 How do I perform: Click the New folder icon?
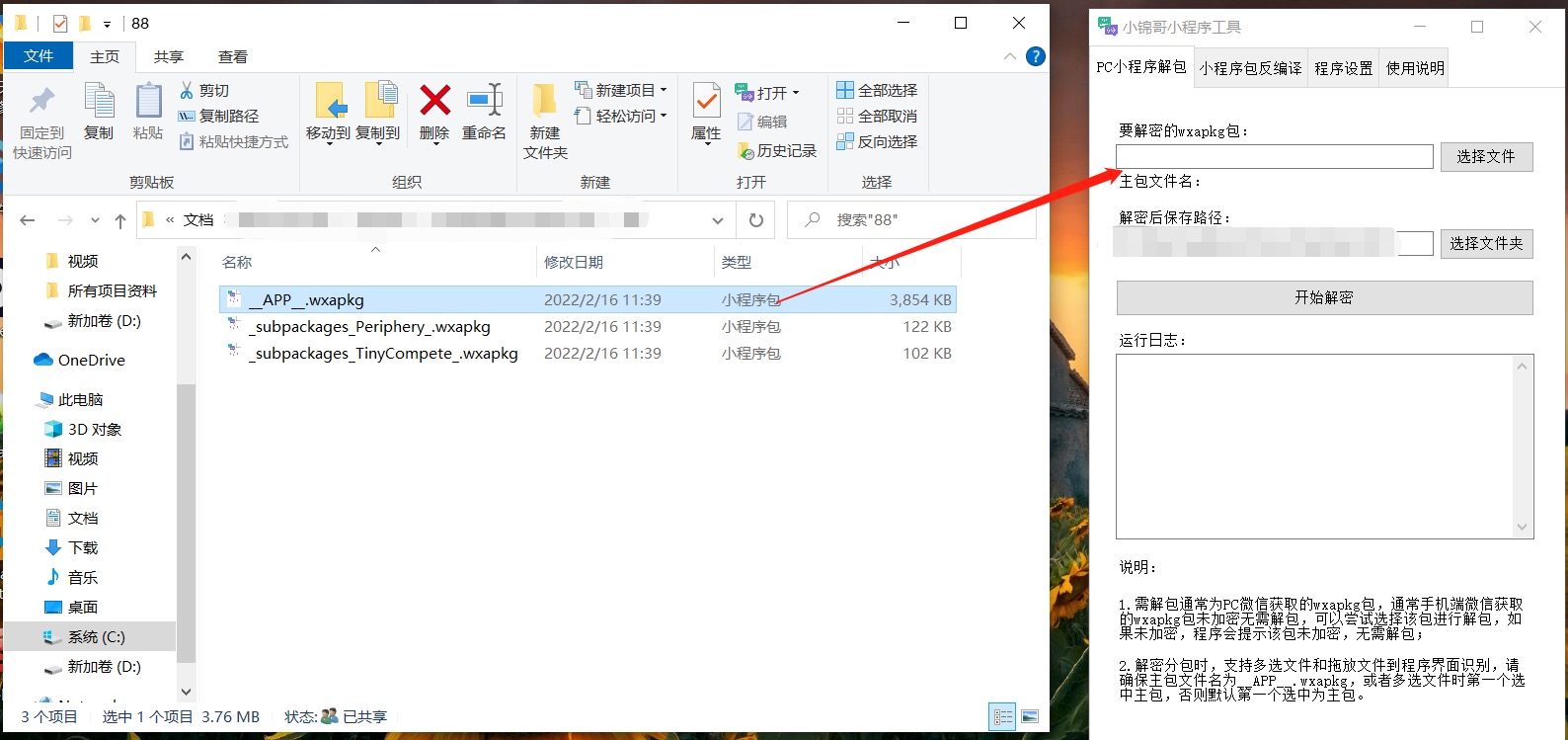pyautogui.click(x=545, y=101)
